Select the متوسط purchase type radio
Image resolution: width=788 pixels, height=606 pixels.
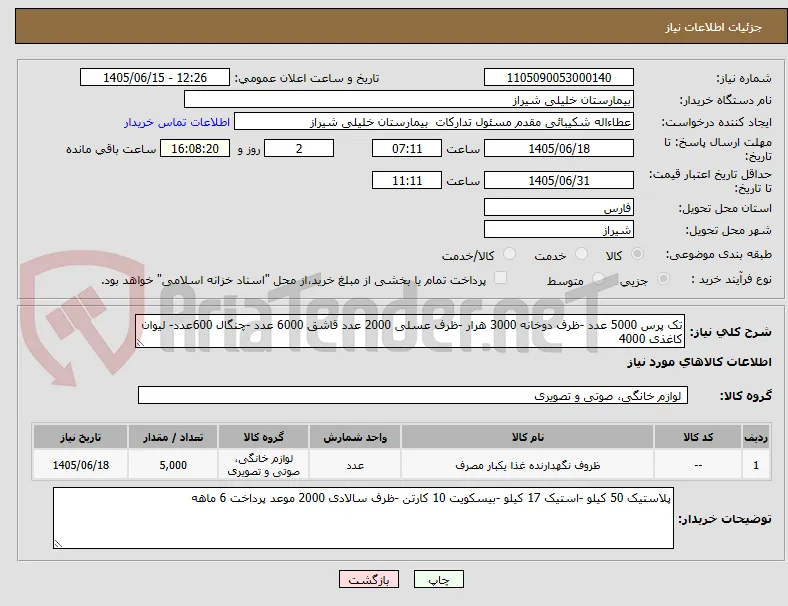[x=598, y=278]
